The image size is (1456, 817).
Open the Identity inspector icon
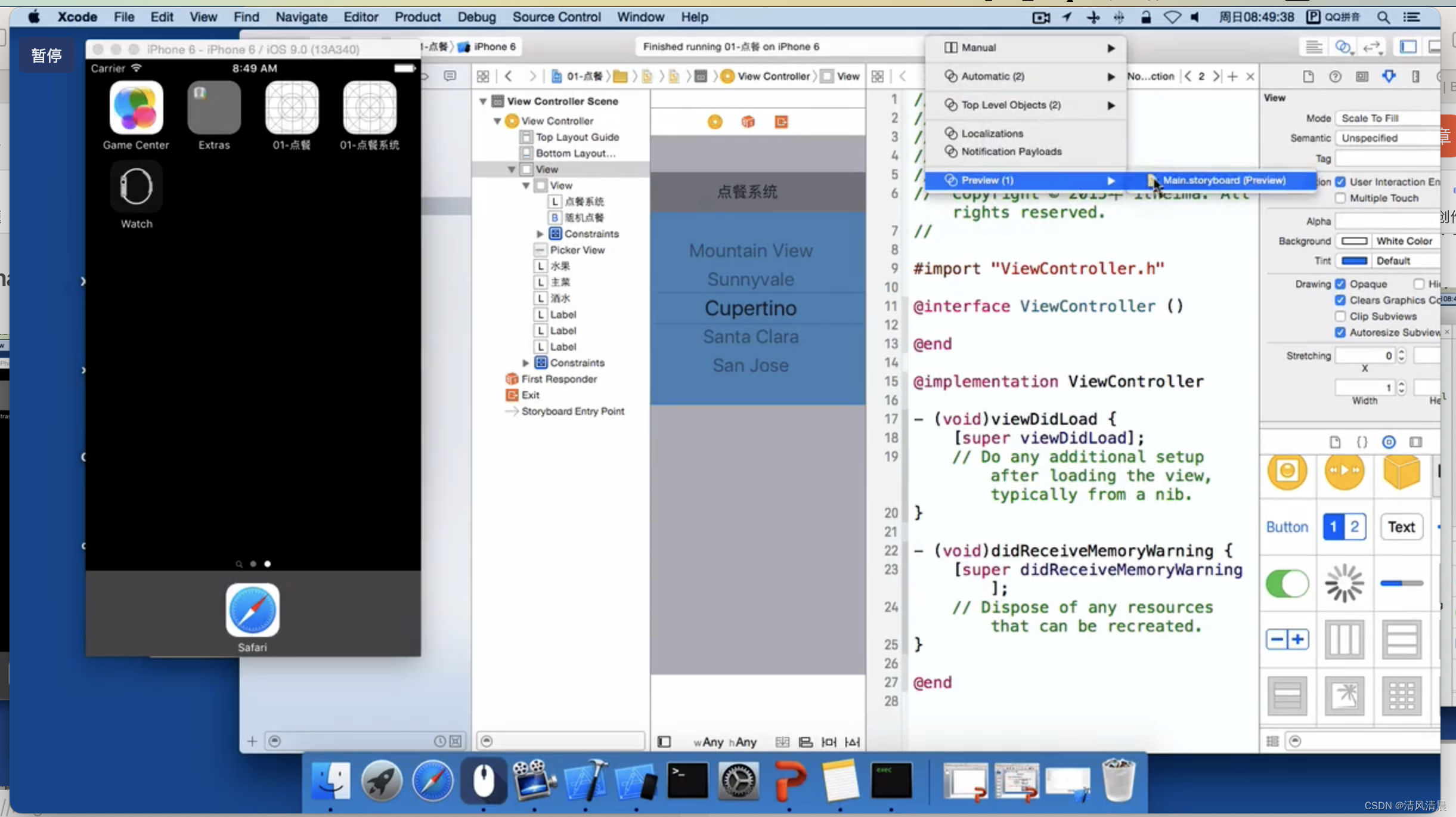coord(1362,76)
